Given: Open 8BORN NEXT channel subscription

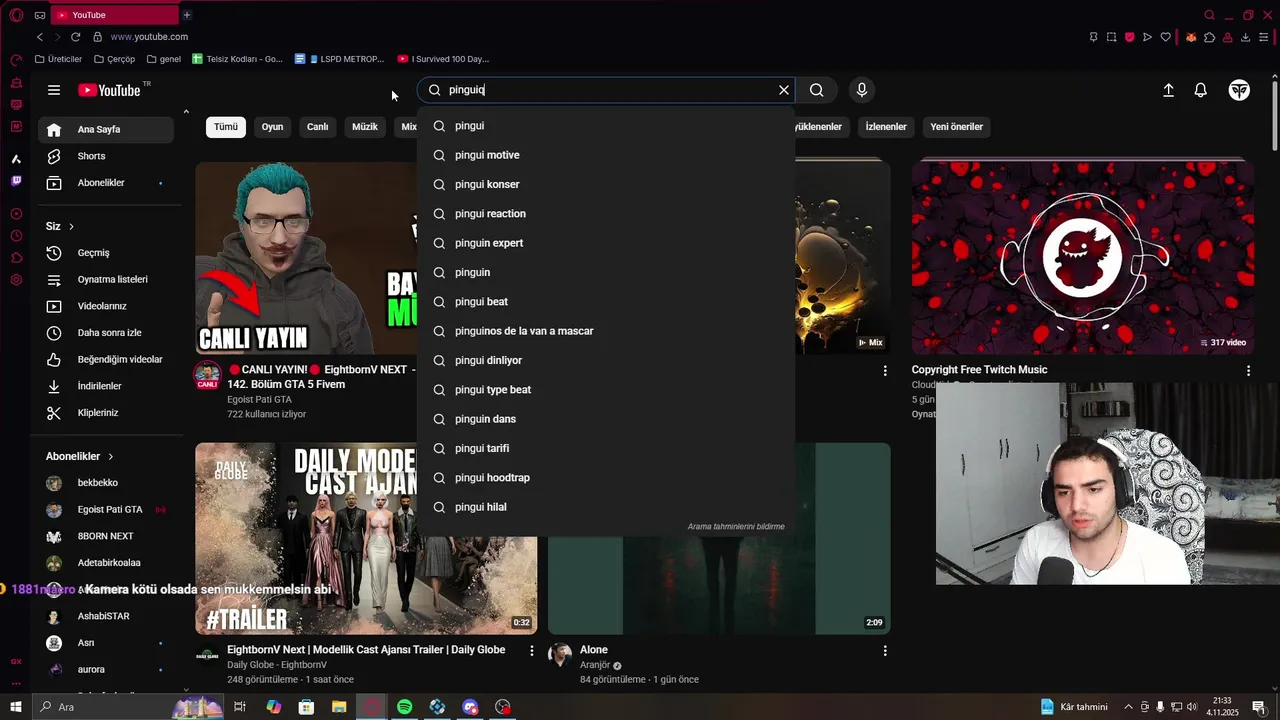Looking at the screenshot, I should pos(106,536).
